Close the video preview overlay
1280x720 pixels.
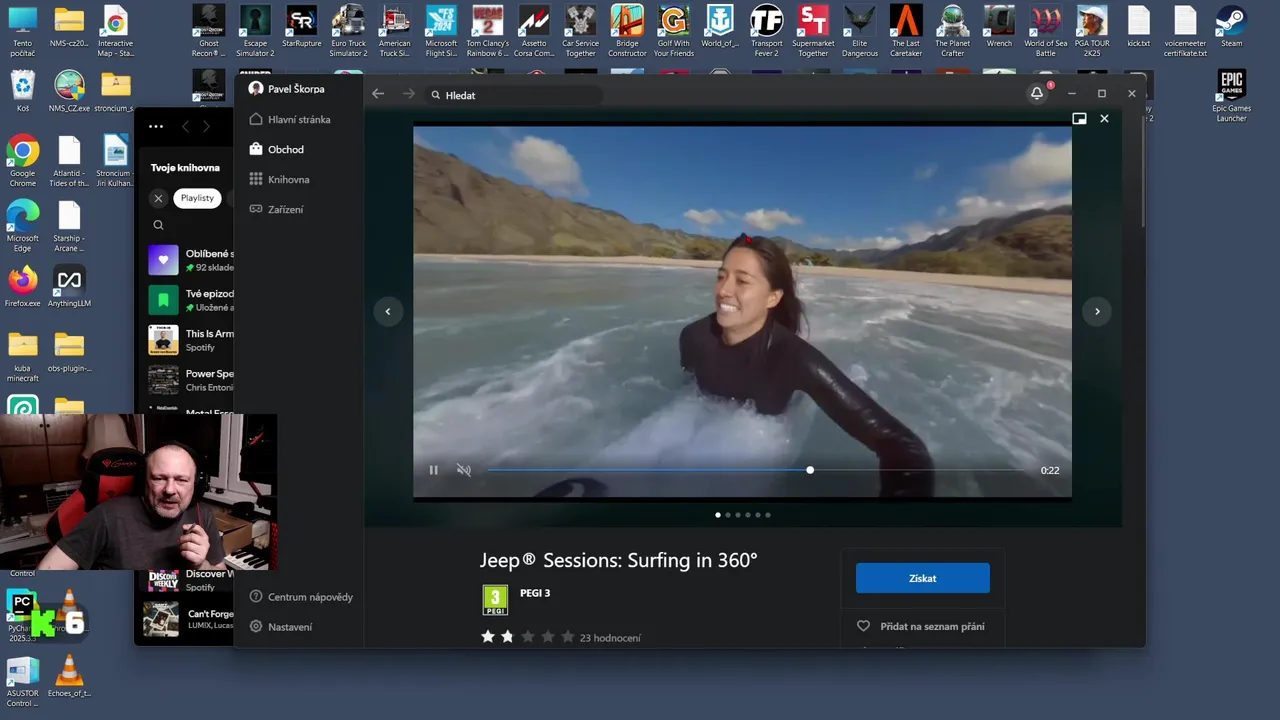tap(1104, 118)
